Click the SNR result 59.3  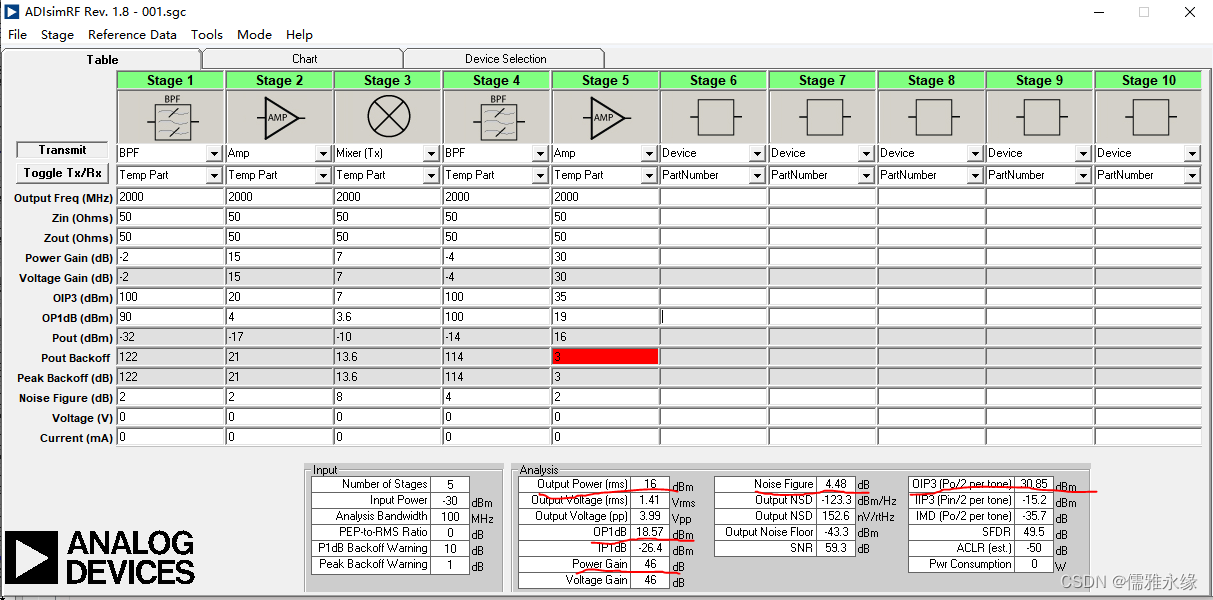coord(836,548)
